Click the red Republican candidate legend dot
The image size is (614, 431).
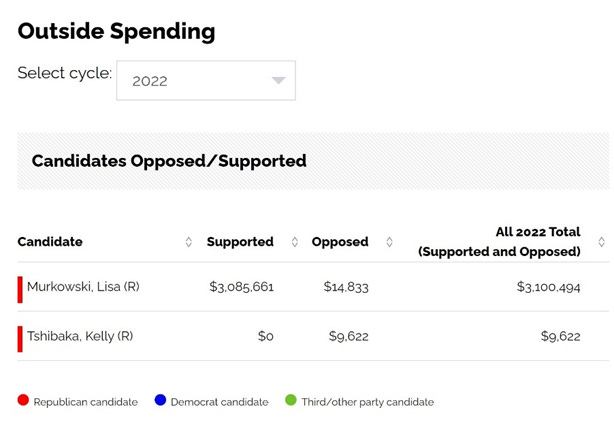[23, 401]
